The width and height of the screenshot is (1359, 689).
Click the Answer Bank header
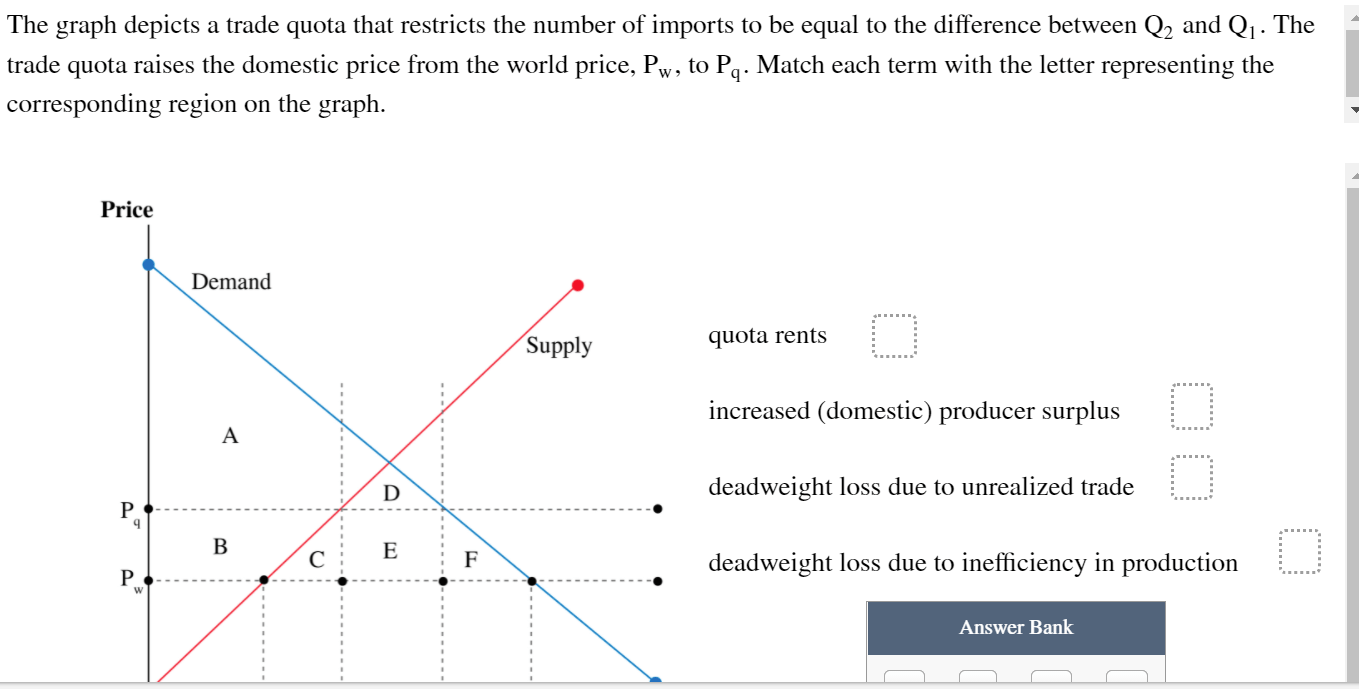(1016, 628)
